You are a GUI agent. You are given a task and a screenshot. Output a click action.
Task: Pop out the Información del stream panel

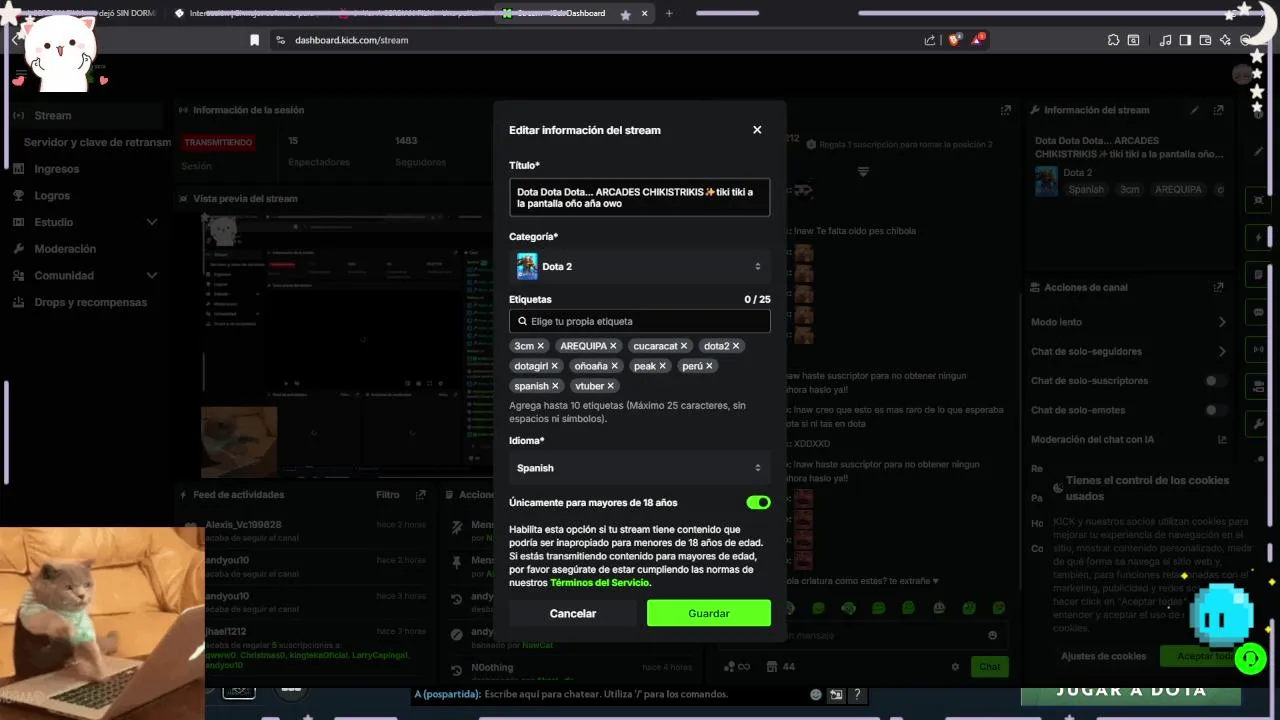tap(1218, 110)
